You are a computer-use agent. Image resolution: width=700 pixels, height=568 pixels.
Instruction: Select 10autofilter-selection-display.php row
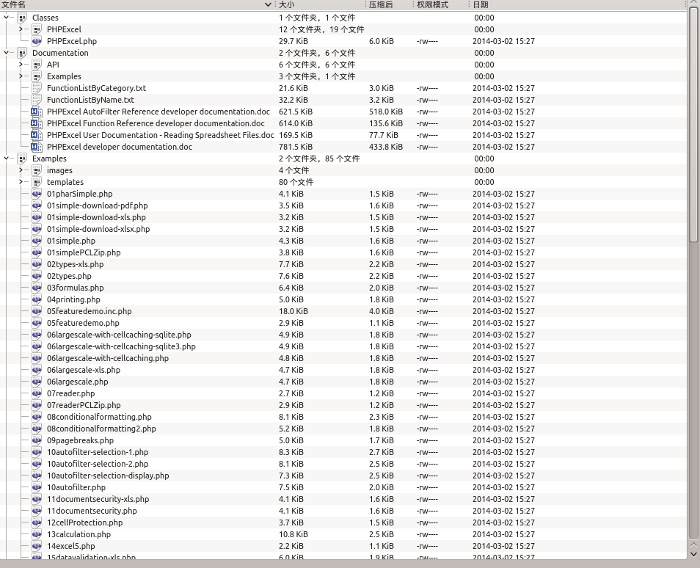click(x=343, y=476)
